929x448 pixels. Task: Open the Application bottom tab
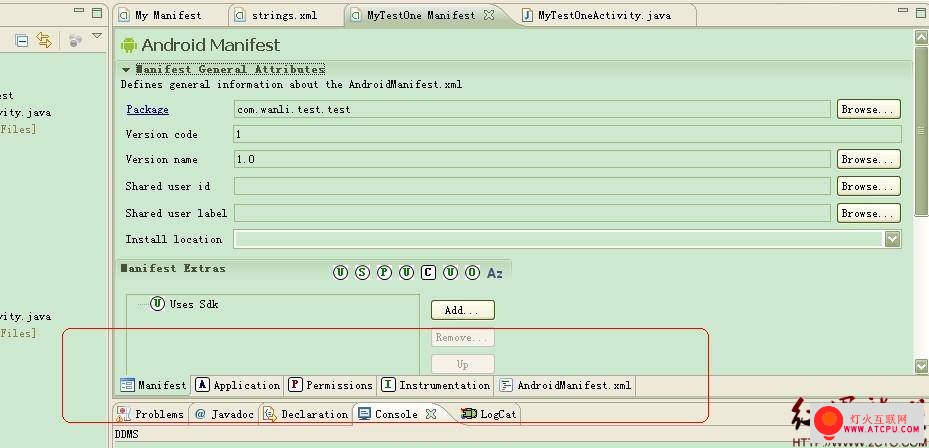(238, 385)
